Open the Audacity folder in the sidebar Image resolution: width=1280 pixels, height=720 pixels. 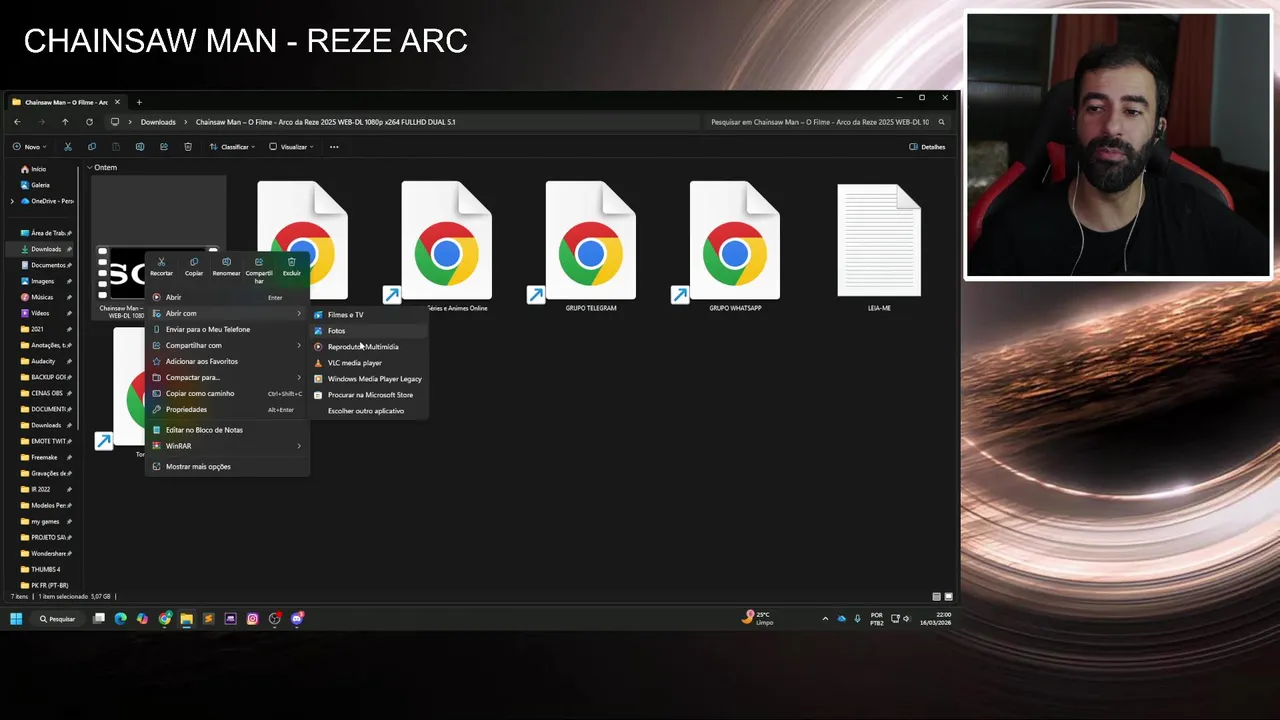[43, 361]
